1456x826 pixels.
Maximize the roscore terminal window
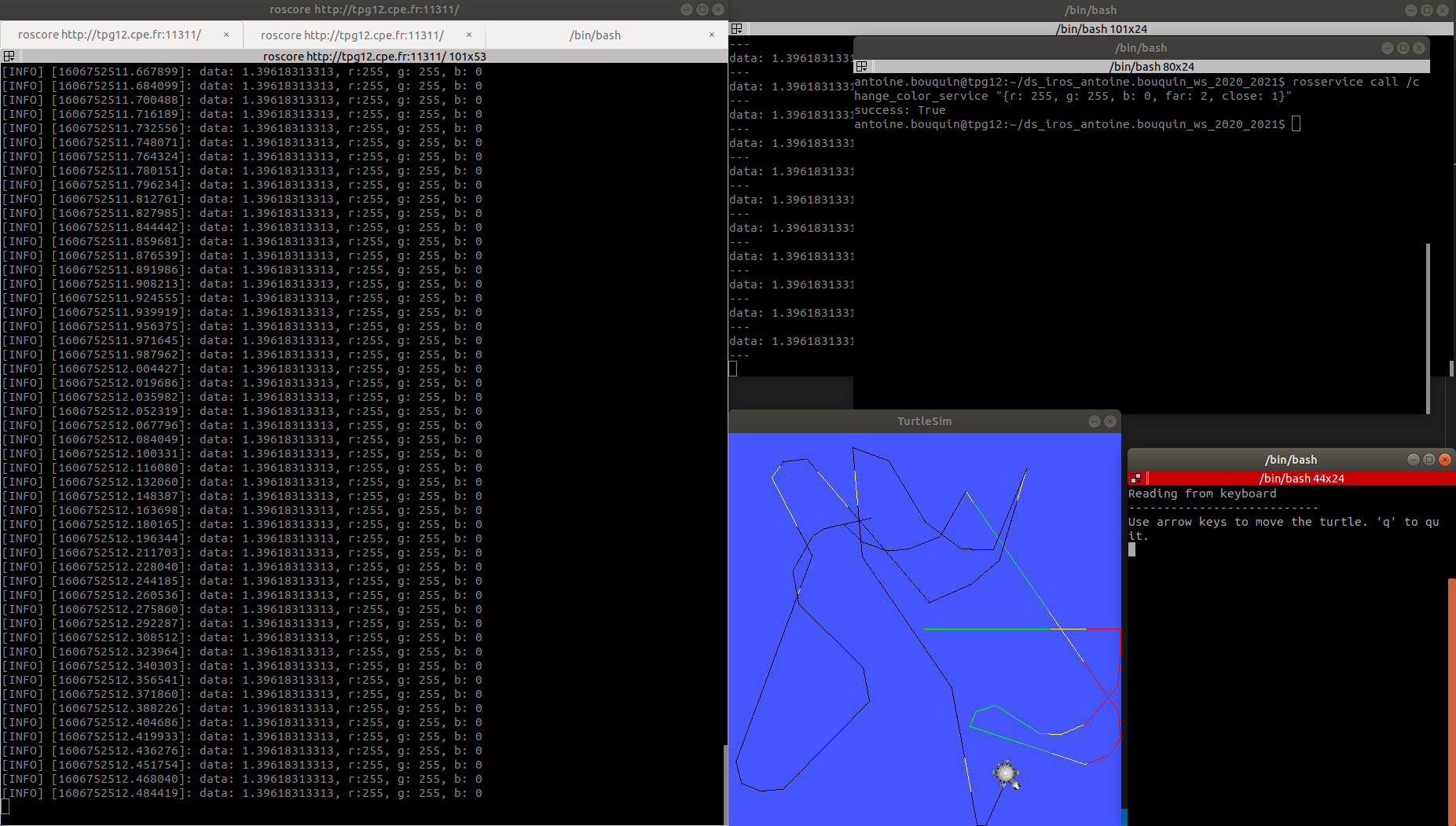(702, 9)
